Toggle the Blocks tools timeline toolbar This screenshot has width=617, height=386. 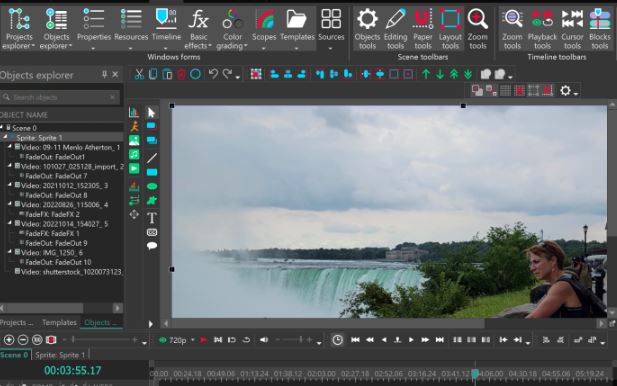[599, 29]
